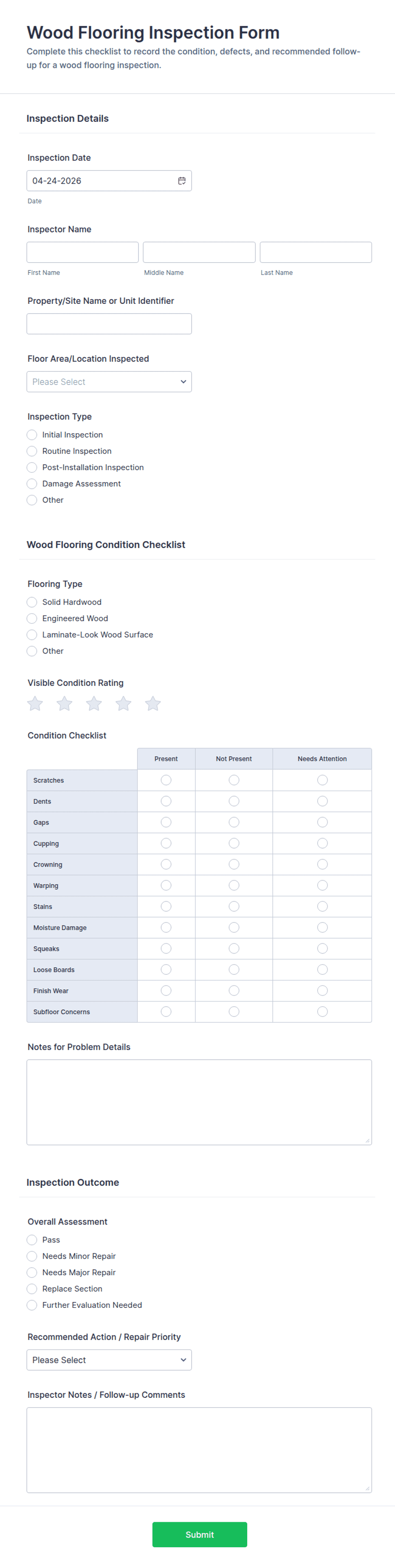The width and height of the screenshot is (395, 1568).
Task: Open the Floor Area/Location Inspected dropdown
Action: click(x=109, y=381)
